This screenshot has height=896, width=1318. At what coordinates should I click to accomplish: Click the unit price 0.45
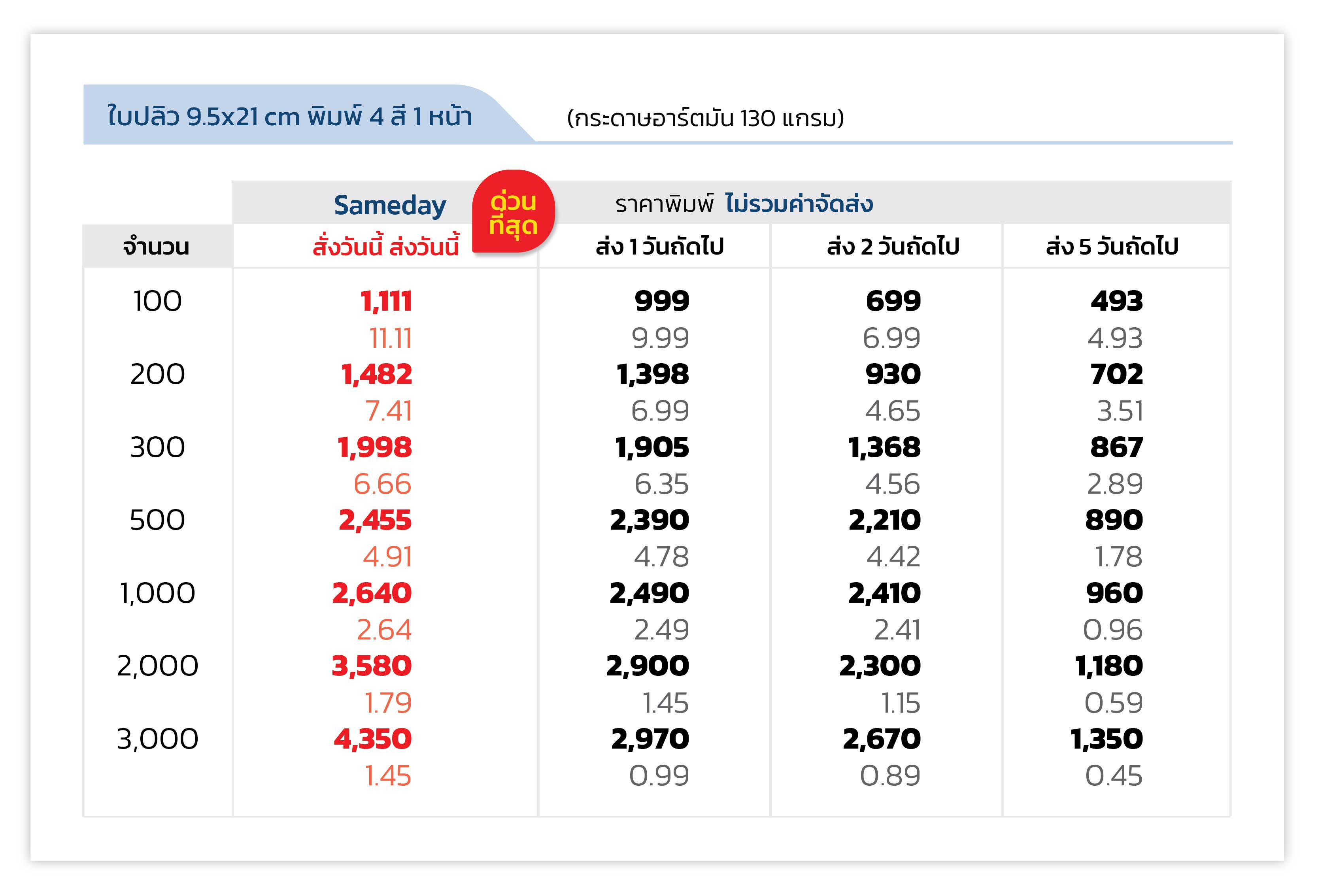1114,776
